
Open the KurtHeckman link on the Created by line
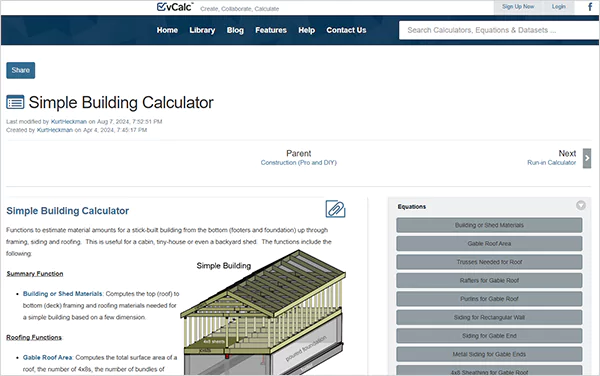point(55,130)
